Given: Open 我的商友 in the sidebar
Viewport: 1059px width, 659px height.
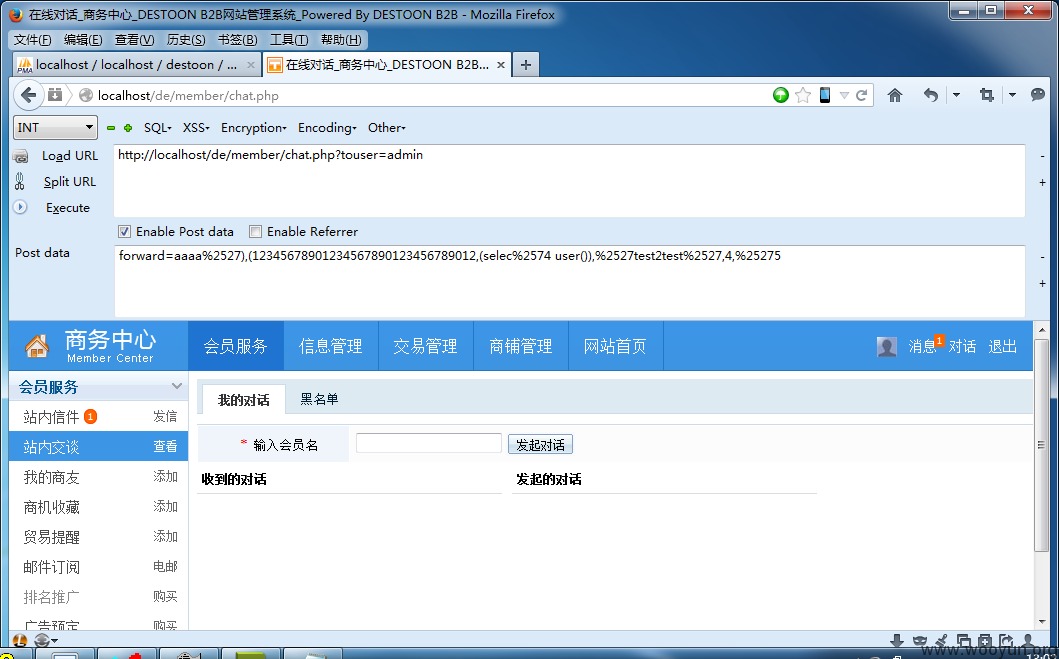Looking at the screenshot, I should [x=51, y=477].
